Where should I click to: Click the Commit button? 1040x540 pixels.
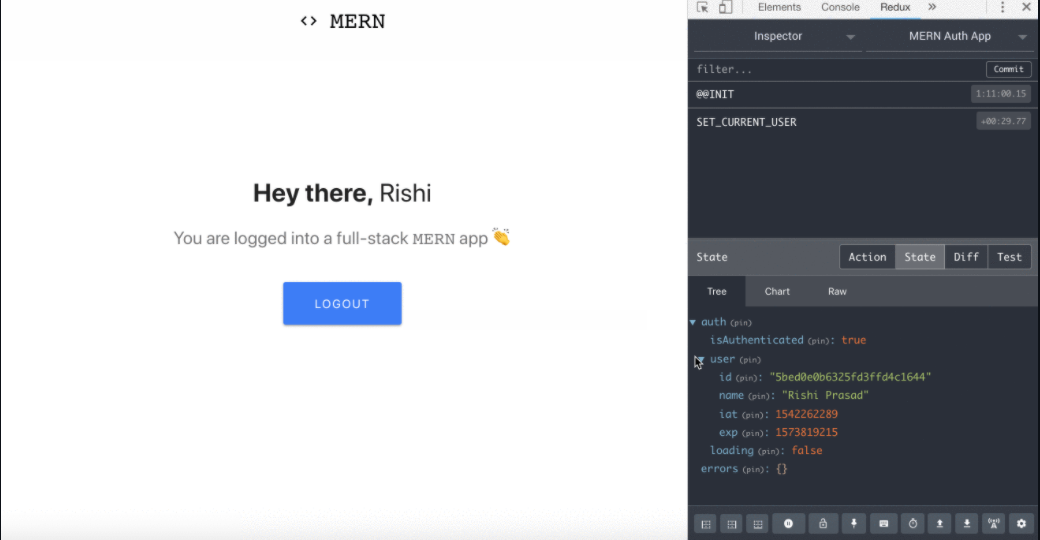click(x=1008, y=69)
